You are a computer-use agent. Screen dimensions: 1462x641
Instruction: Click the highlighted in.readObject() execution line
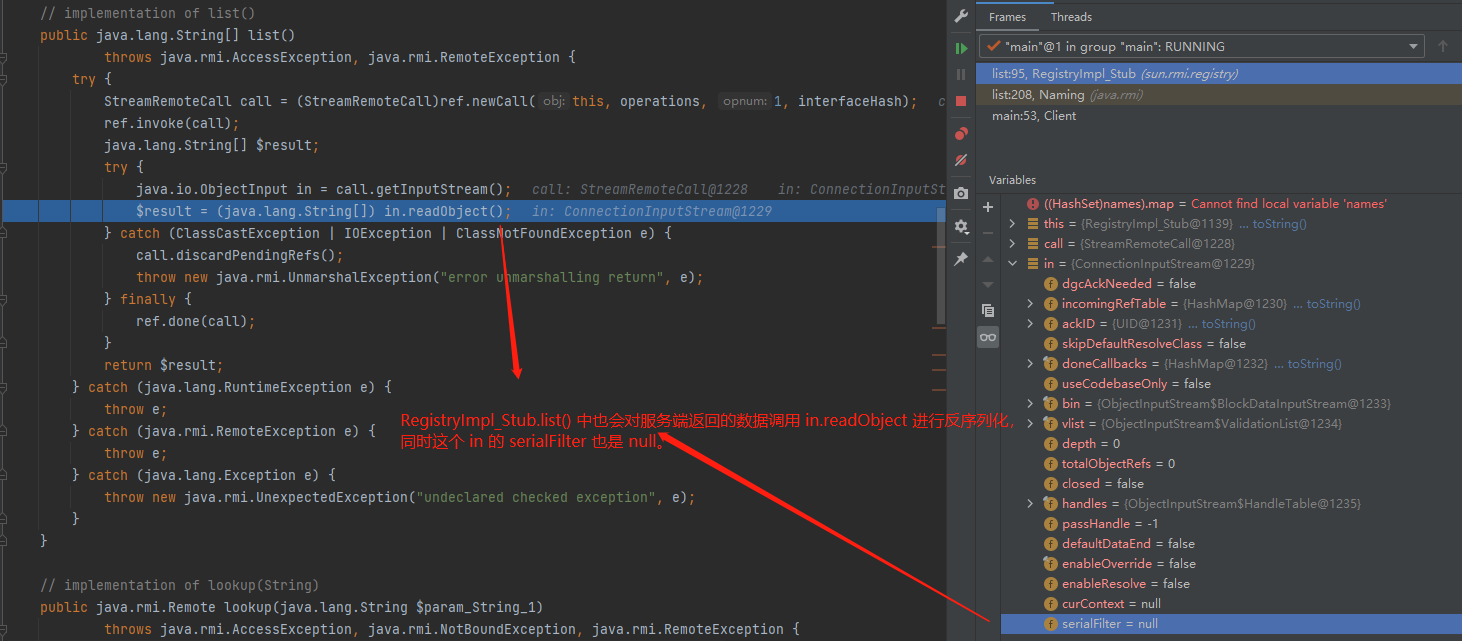click(472, 211)
